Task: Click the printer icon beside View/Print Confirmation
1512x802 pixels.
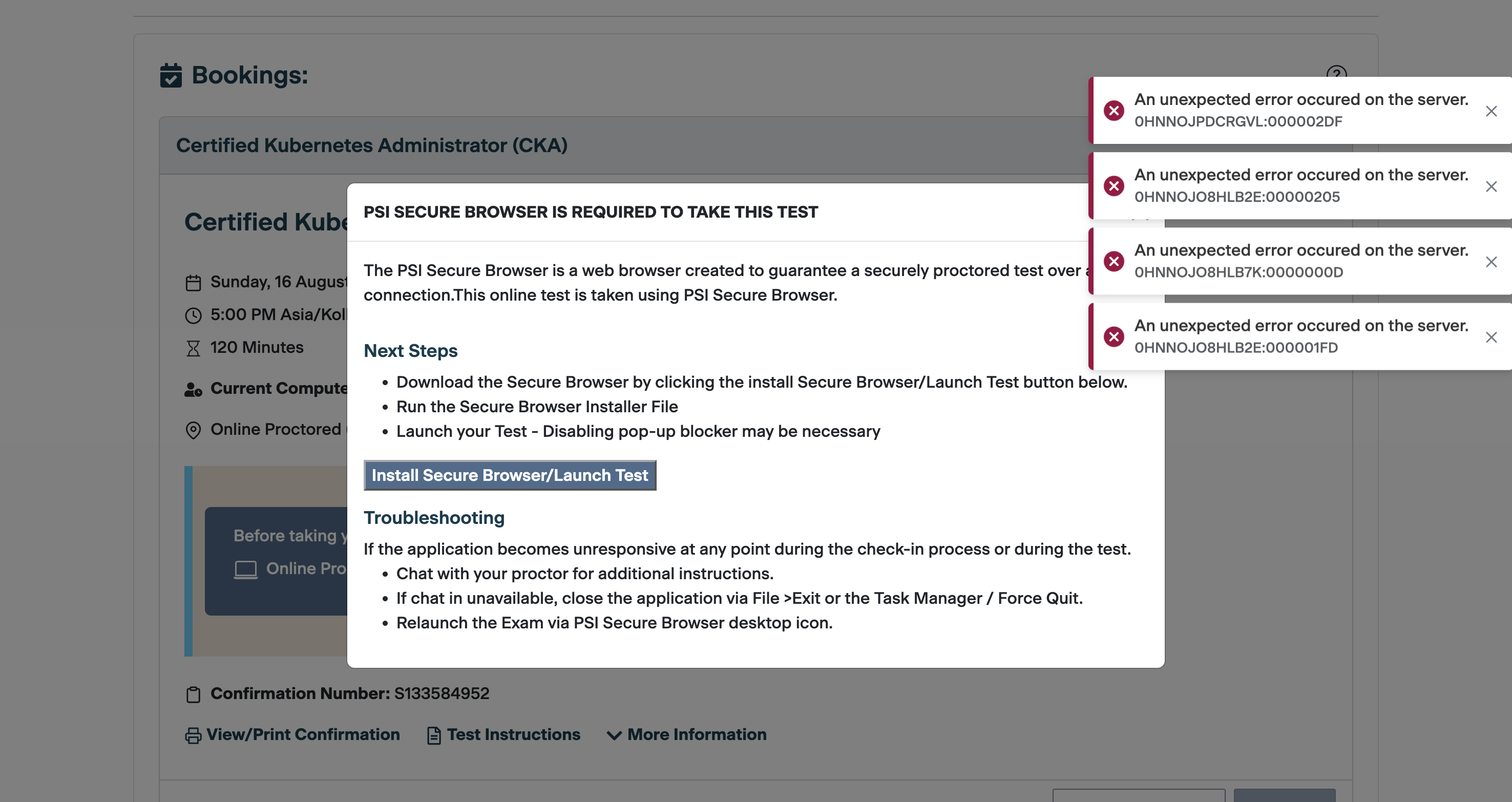Action: [x=193, y=735]
